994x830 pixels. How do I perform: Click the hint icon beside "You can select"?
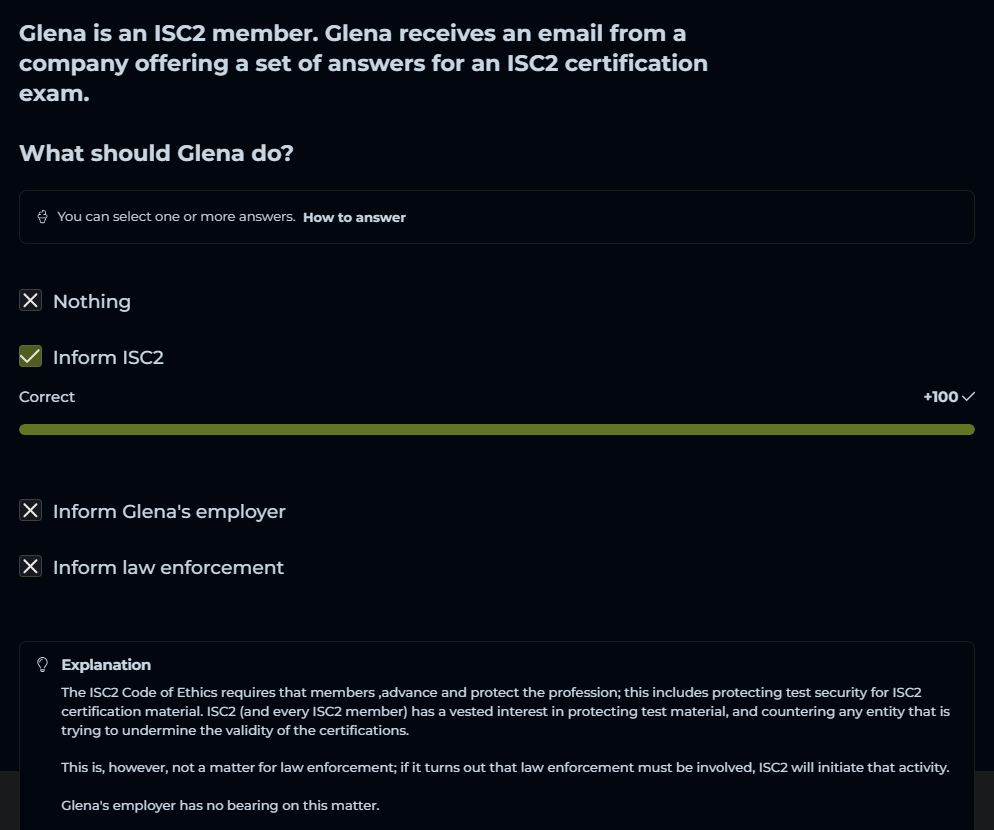(x=43, y=217)
